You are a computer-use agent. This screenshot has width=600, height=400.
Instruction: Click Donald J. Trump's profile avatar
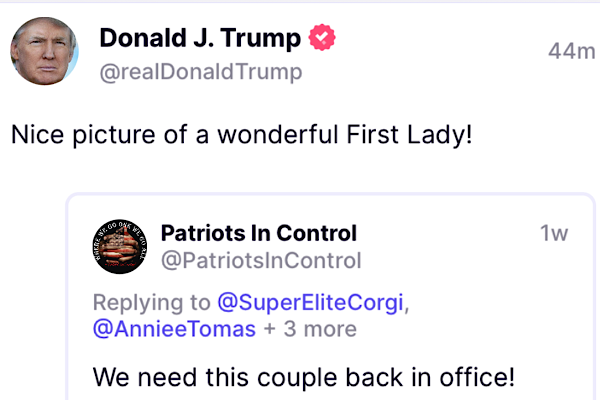(44, 51)
